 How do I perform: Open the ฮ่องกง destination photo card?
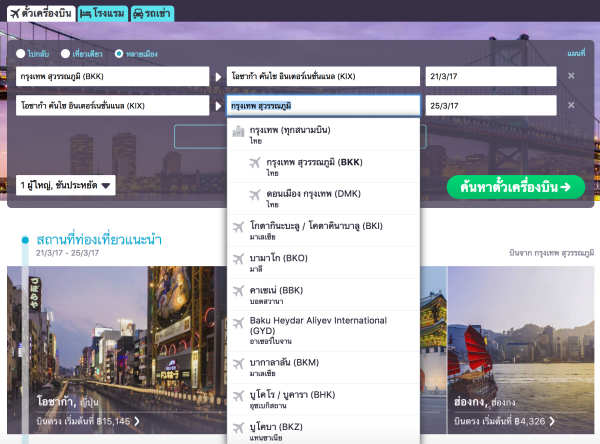[x=521, y=350]
